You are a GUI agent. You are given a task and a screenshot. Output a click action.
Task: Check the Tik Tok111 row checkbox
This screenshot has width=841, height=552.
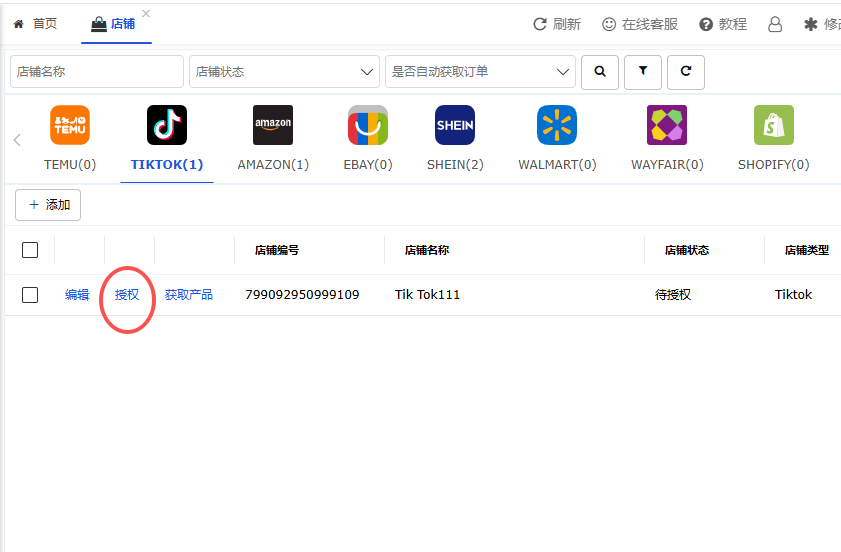(x=30, y=295)
